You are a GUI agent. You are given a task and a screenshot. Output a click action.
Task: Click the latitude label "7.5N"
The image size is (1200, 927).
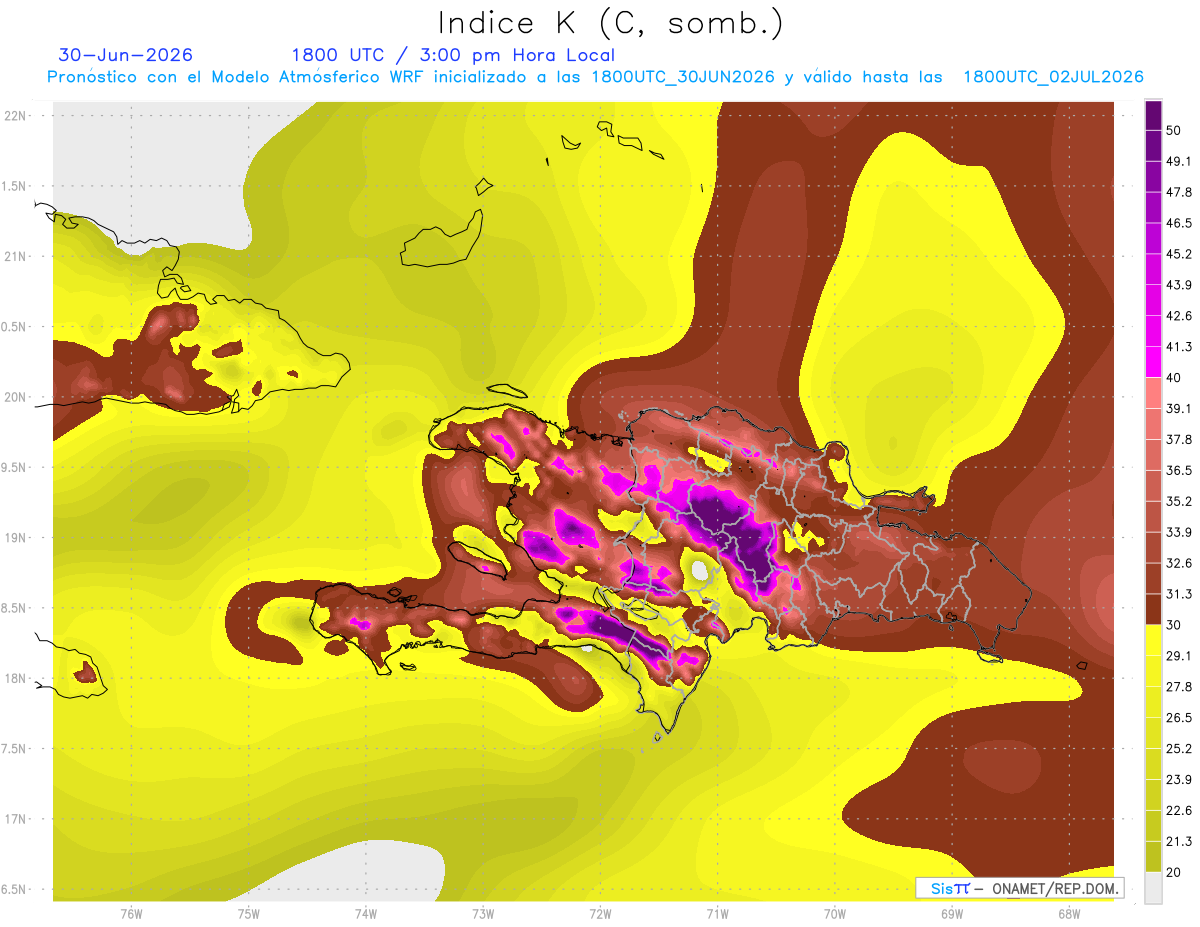point(15,749)
